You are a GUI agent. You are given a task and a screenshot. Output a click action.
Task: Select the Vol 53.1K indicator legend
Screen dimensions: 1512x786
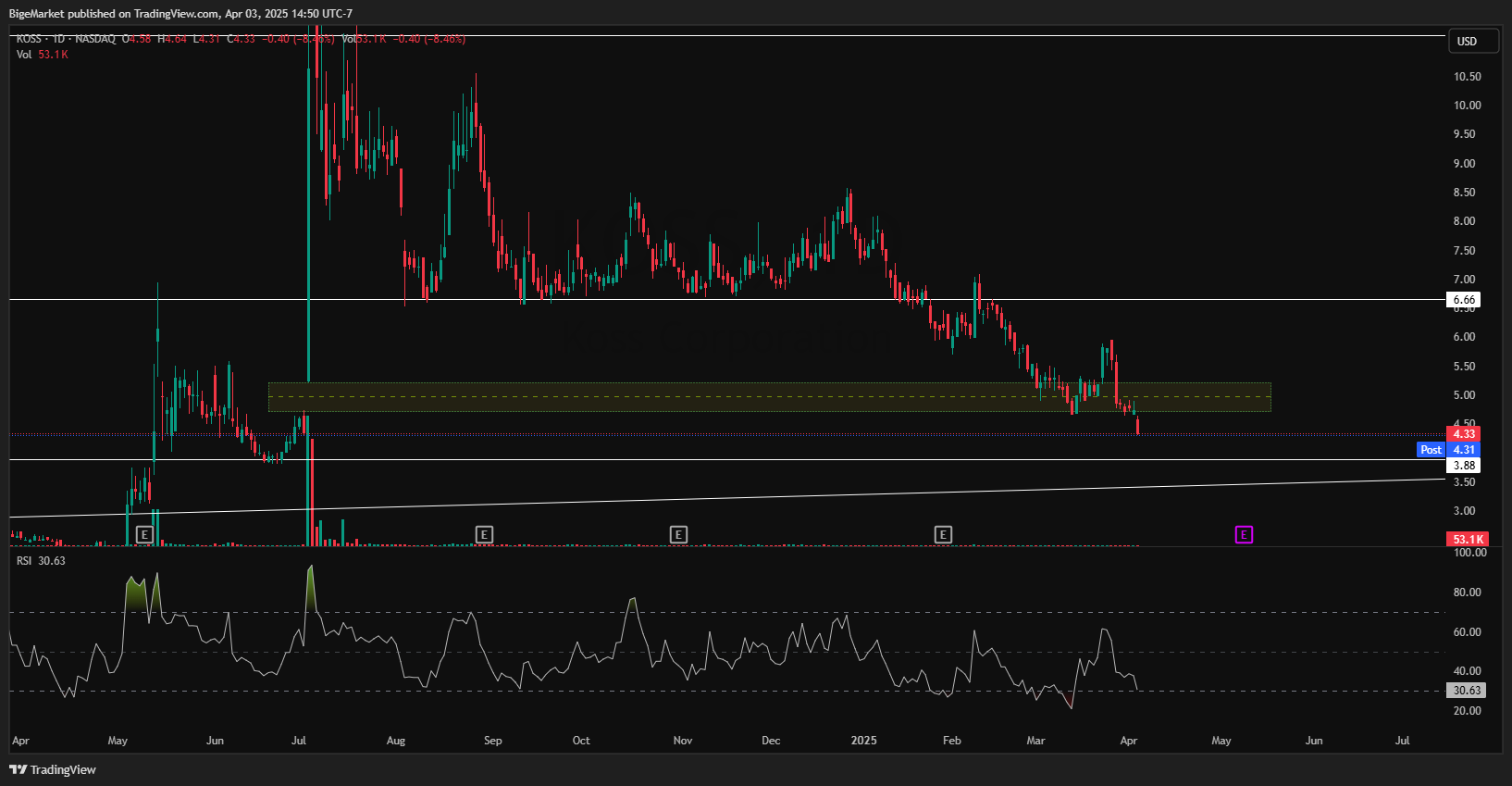[43, 55]
